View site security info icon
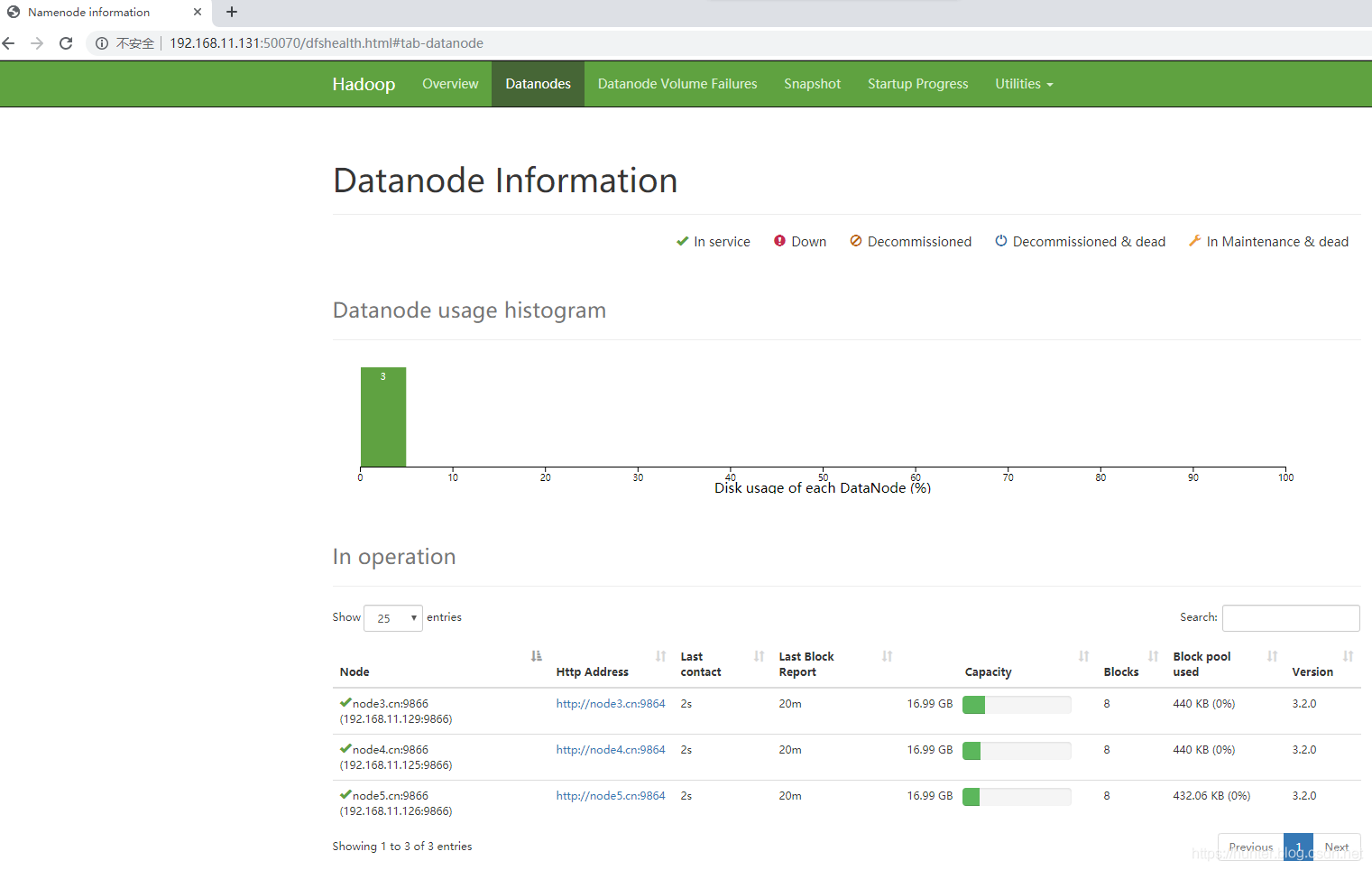Viewport: 1372px width, 870px height. click(x=102, y=43)
